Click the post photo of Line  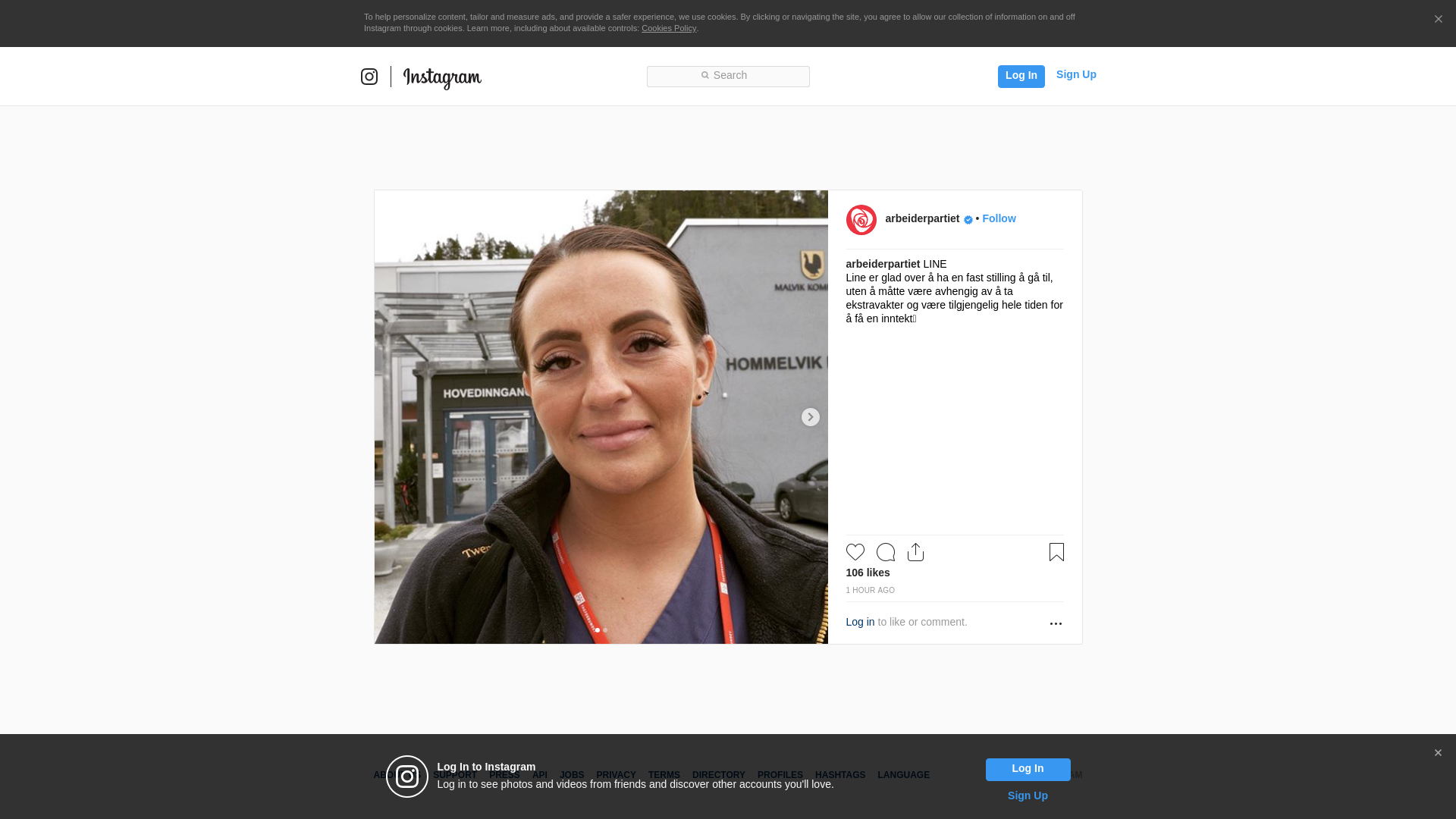point(601,417)
